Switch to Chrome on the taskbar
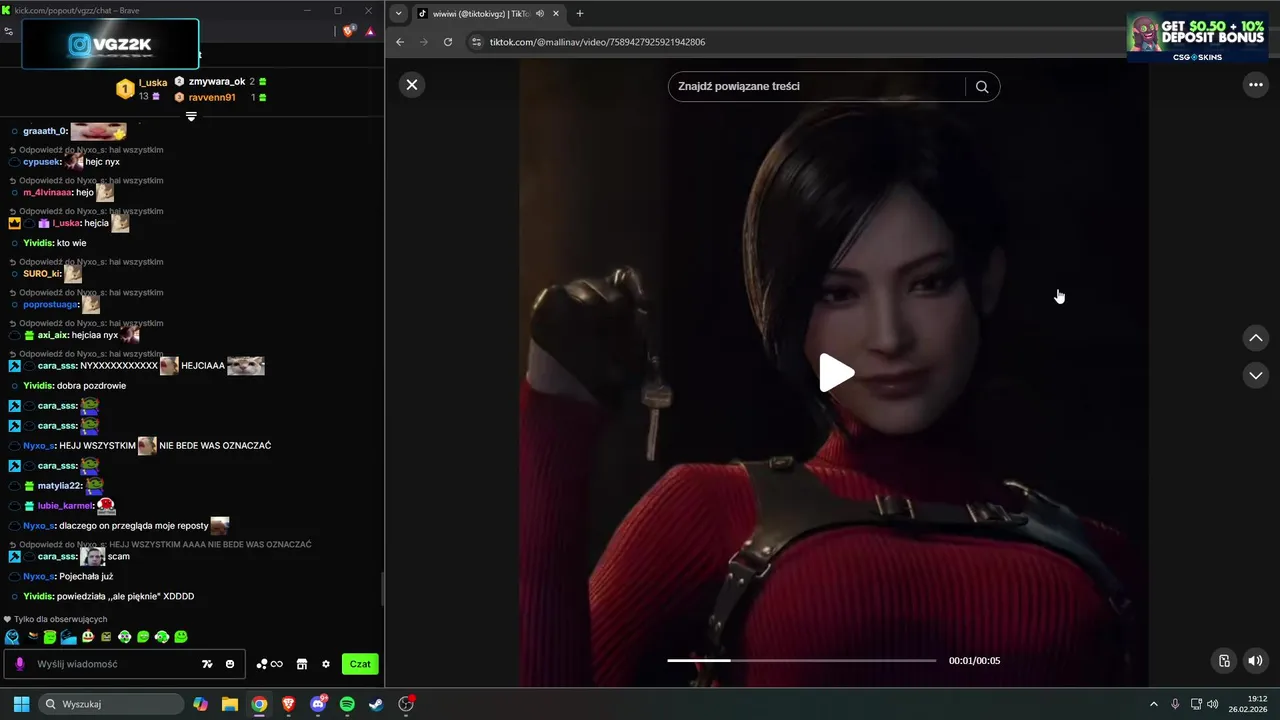 259,704
